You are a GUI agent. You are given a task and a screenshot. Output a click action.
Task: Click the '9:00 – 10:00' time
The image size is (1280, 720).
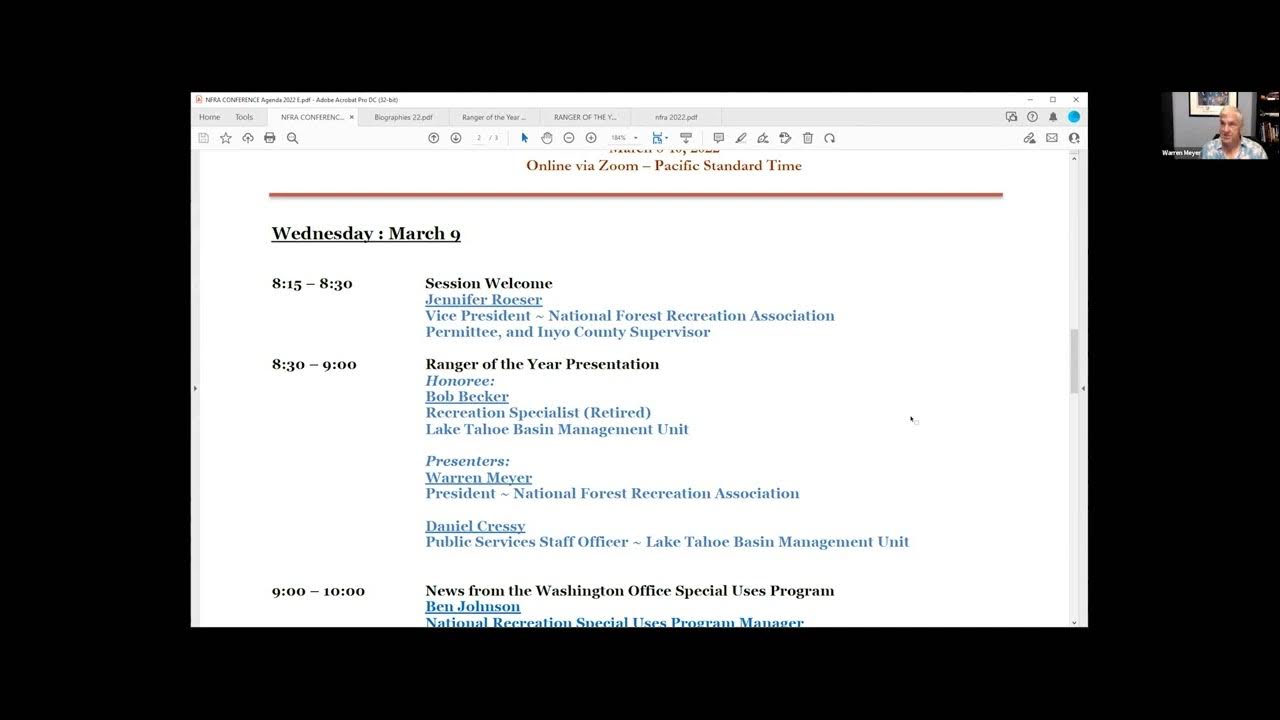click(318, 591)
